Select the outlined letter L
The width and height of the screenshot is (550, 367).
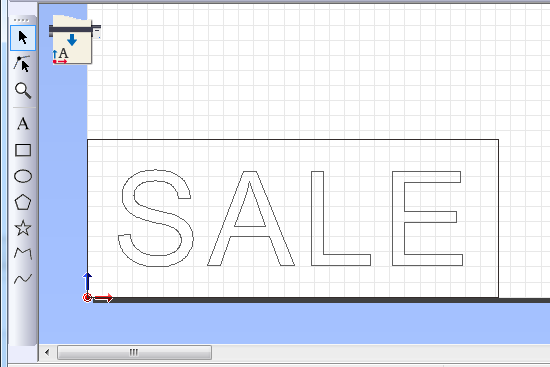click(341, 218)
